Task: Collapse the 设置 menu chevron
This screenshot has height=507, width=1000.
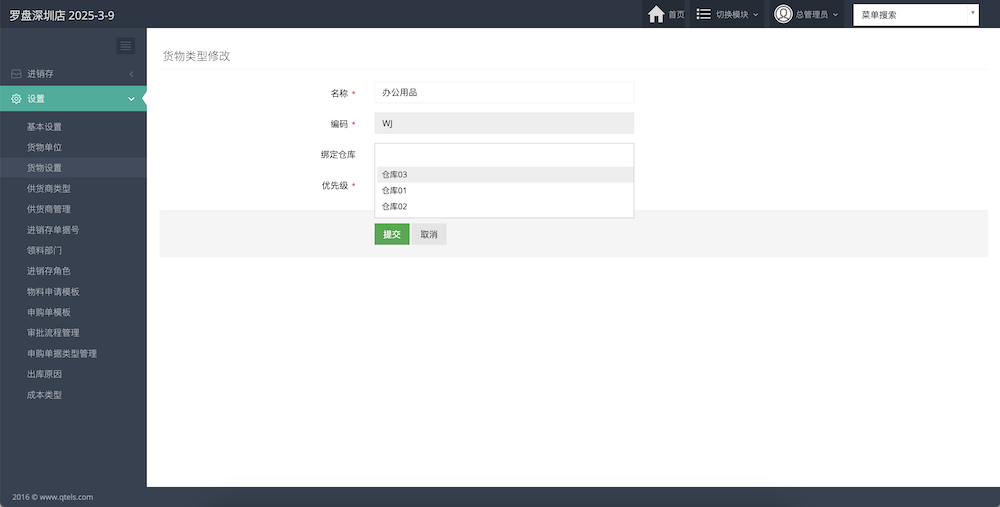Action: tap(131, 99)
